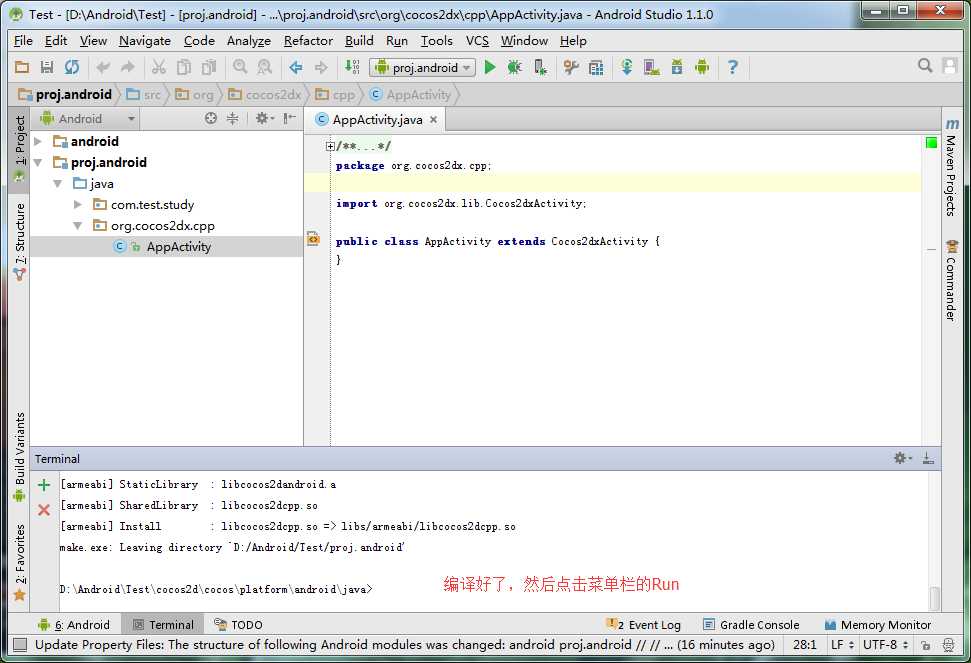This screenshot has height=663, width=971.
Task: Click the Paste toolbar icon
Action: [x=209, y=67]
